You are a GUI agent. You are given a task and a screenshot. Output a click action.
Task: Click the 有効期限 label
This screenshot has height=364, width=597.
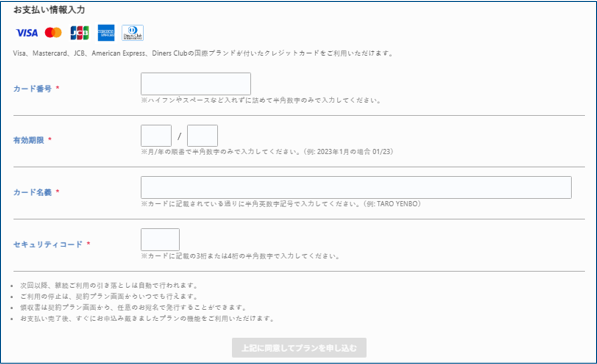click(29, 140)
